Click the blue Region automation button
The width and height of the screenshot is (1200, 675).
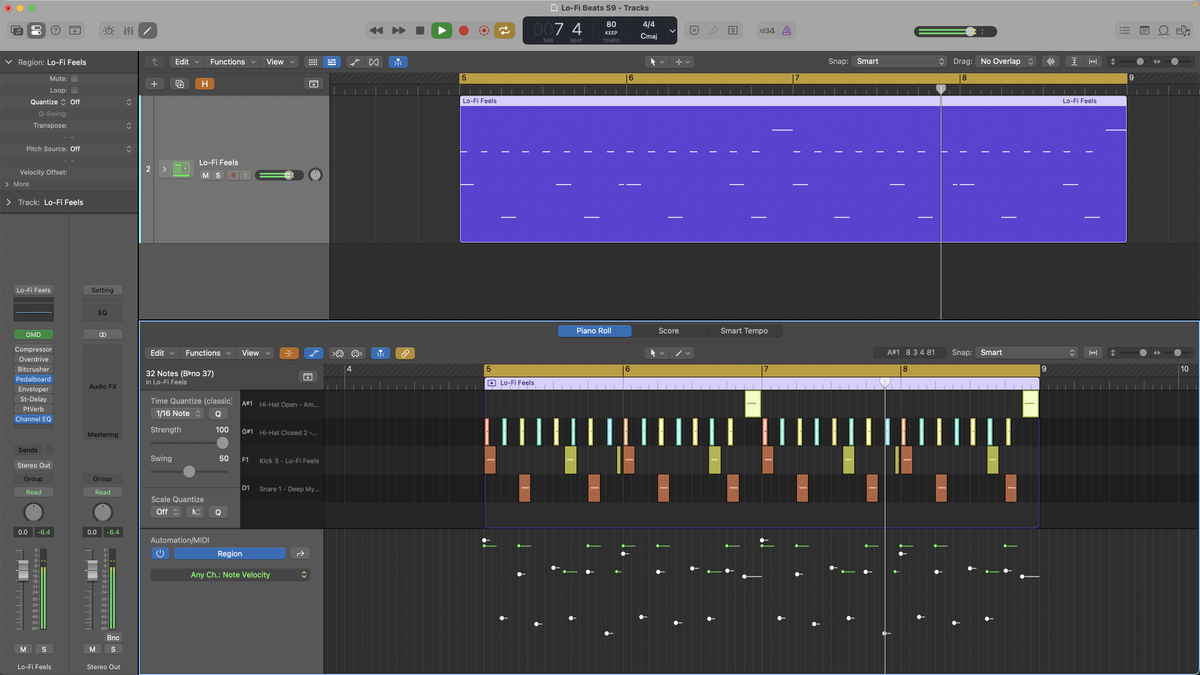pos(230,553)
